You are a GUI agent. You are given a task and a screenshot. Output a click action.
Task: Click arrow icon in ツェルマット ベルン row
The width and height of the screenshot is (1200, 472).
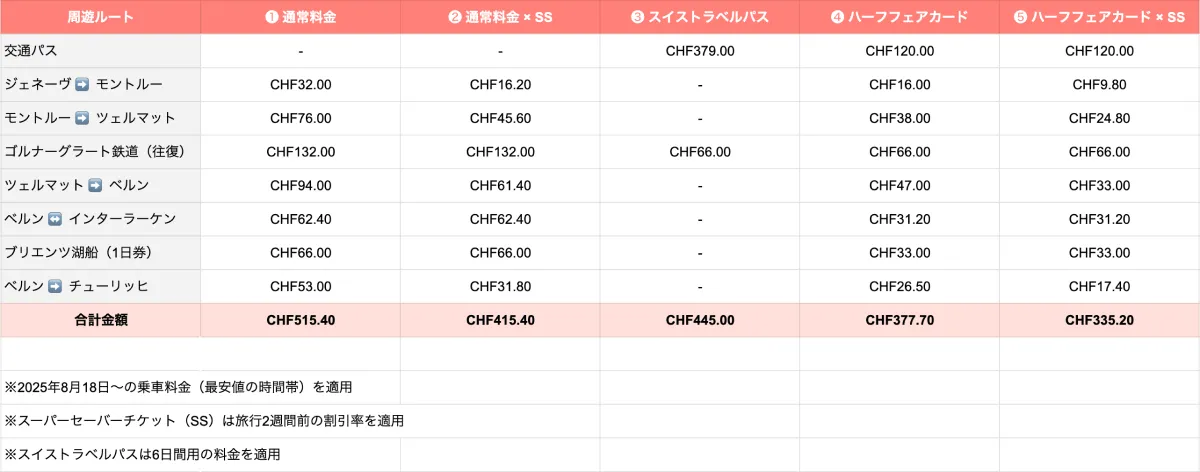tap(96, 185)
